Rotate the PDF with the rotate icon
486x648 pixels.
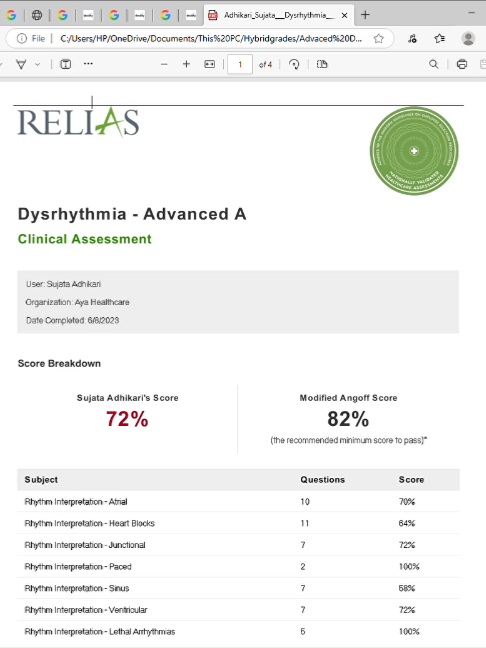click(x=294, y=64)
